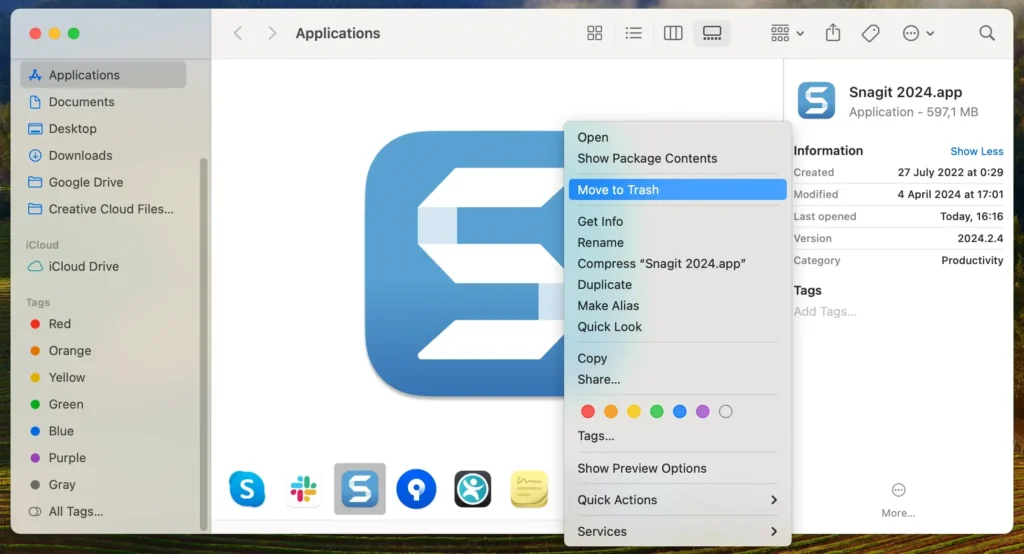Choose Move to Trash
This screenshot has width=1024, height=554.
point(677,189)
